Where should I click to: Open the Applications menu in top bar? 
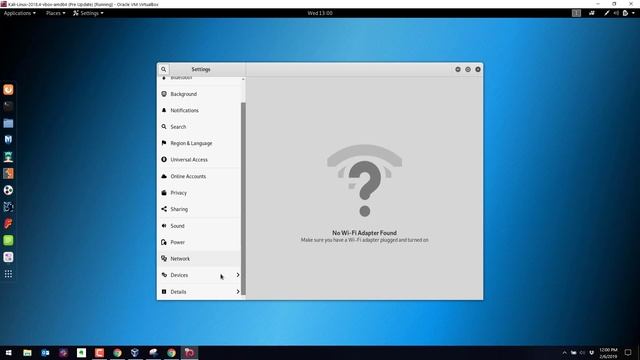click(x=20, y=13)
